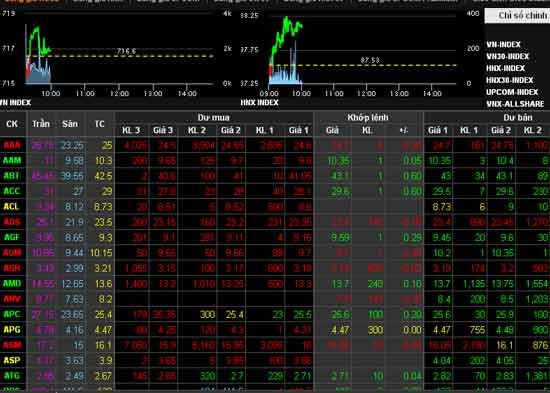
Task: Click the VN INDEX intraday chart
Action: (118, 49)
